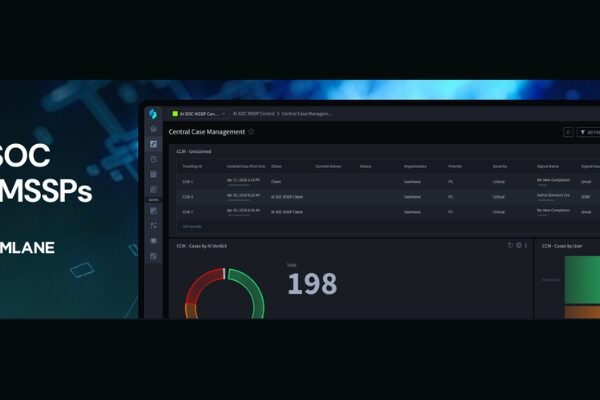This screenshot has height=400, width=600.
Task: Click the AI SOC MSSP Client cell in CCM-3 row
Action: pyautogui.click(x=287, y=197)
